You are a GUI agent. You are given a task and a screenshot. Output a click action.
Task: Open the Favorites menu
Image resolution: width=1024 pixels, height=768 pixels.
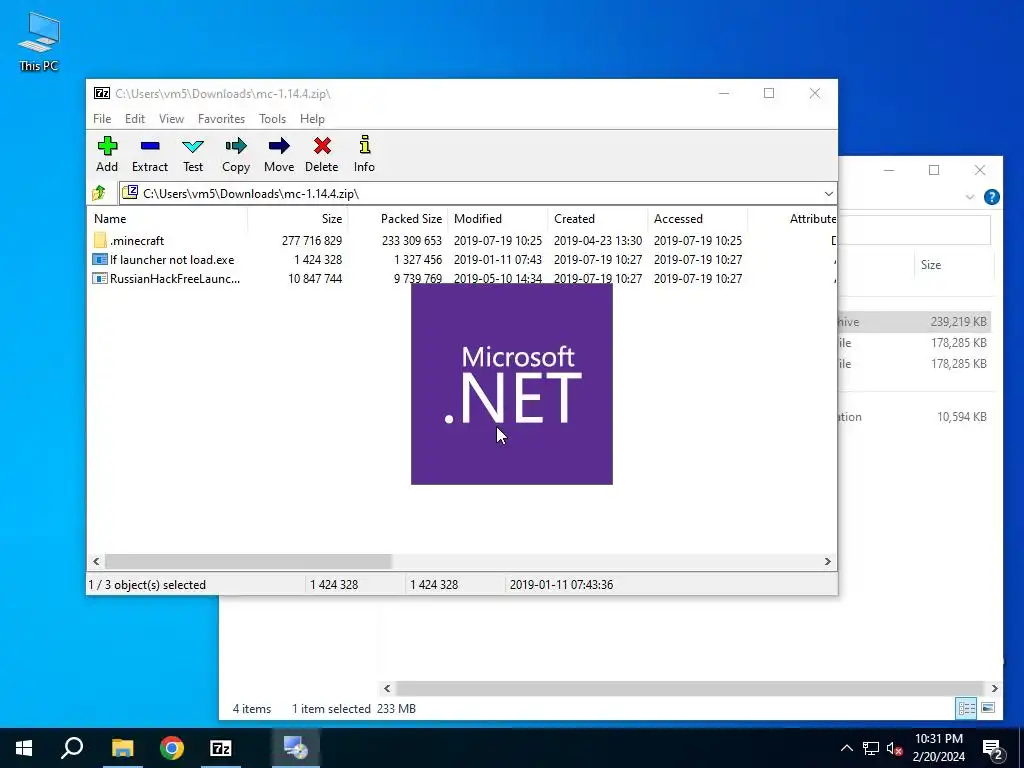(x=221, y=119)
